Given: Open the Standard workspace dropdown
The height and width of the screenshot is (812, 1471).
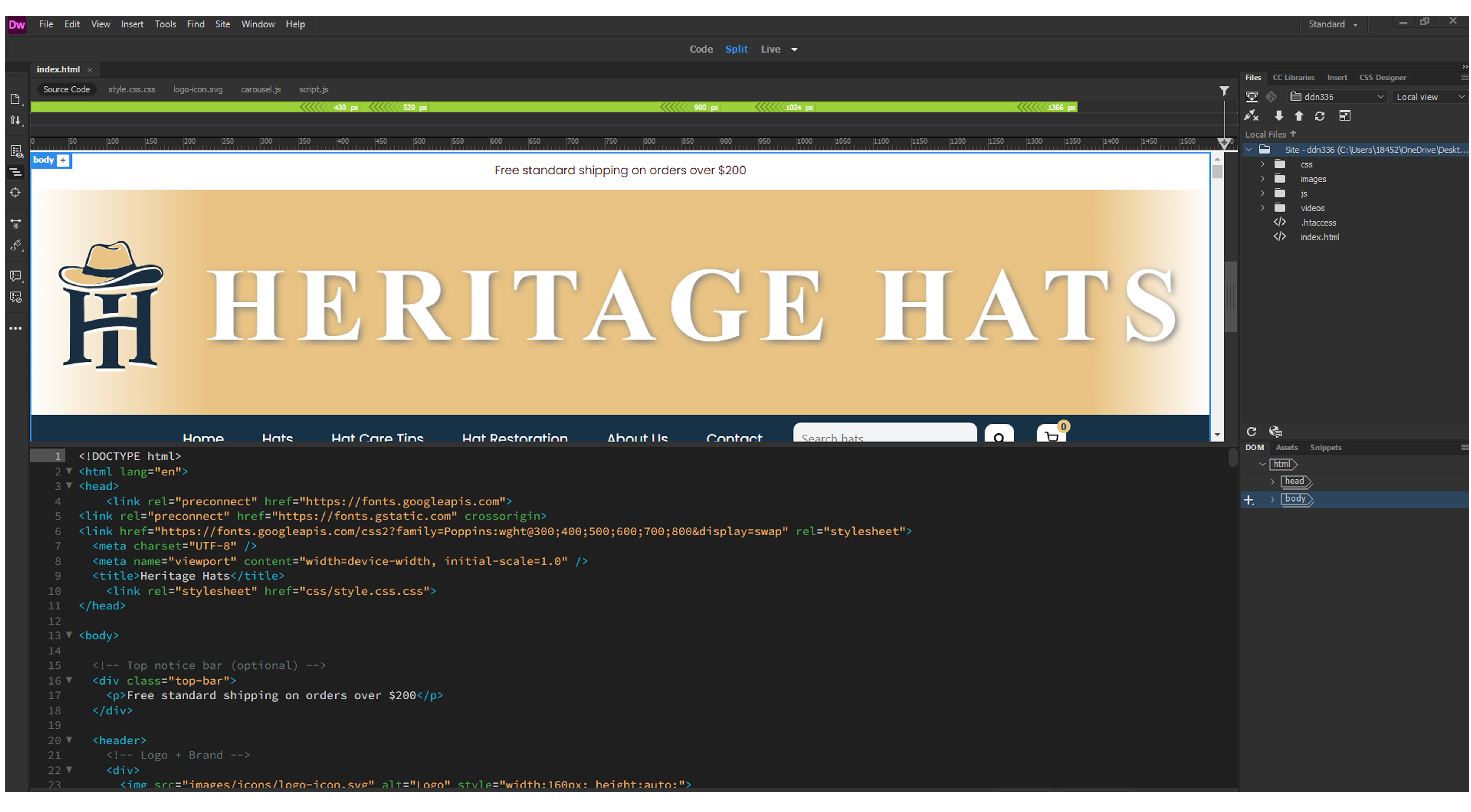Looking at the screenshot, I should 1333,25.
